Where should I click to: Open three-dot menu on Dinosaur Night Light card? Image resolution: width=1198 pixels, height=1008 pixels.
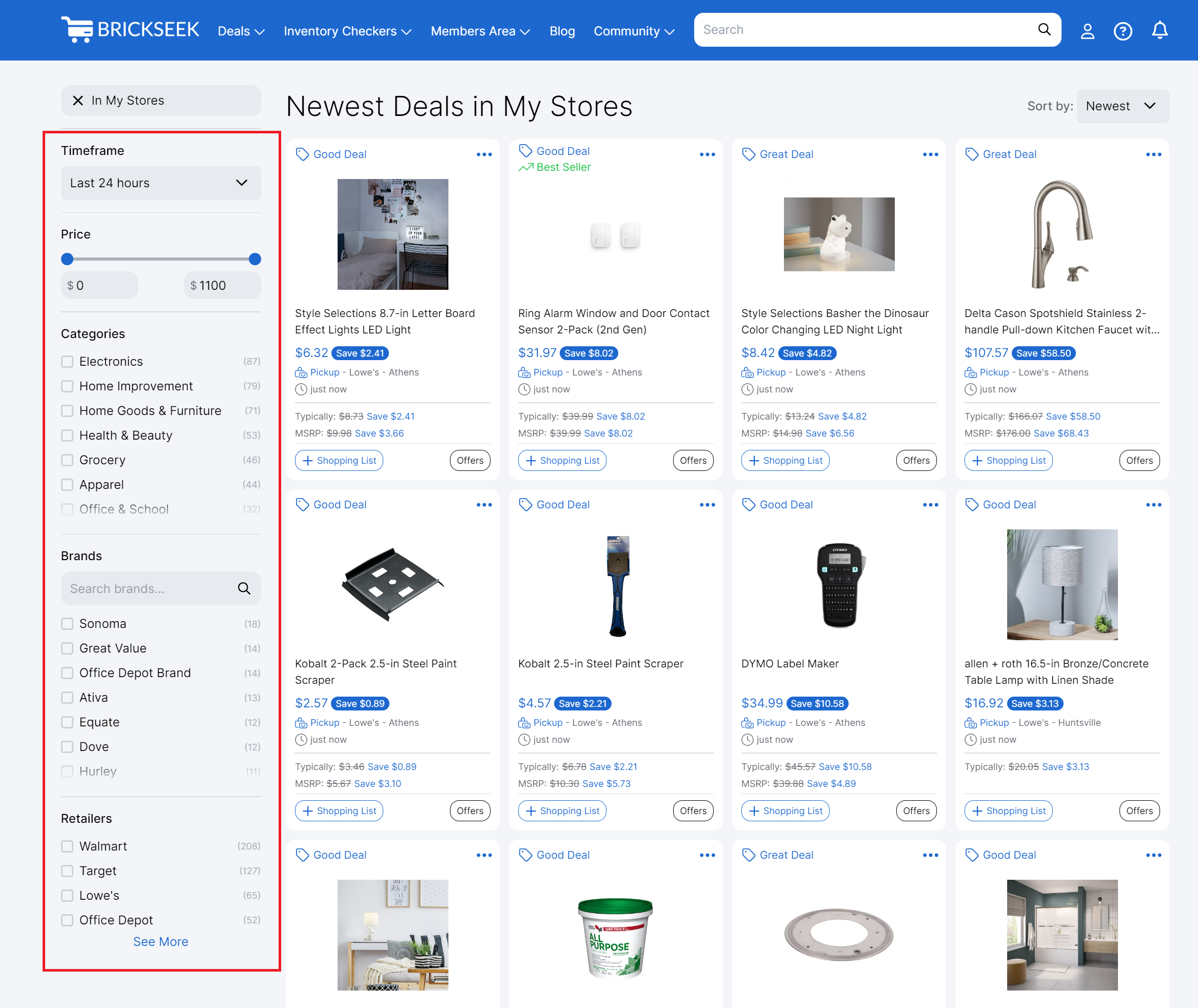pos(930,154)
